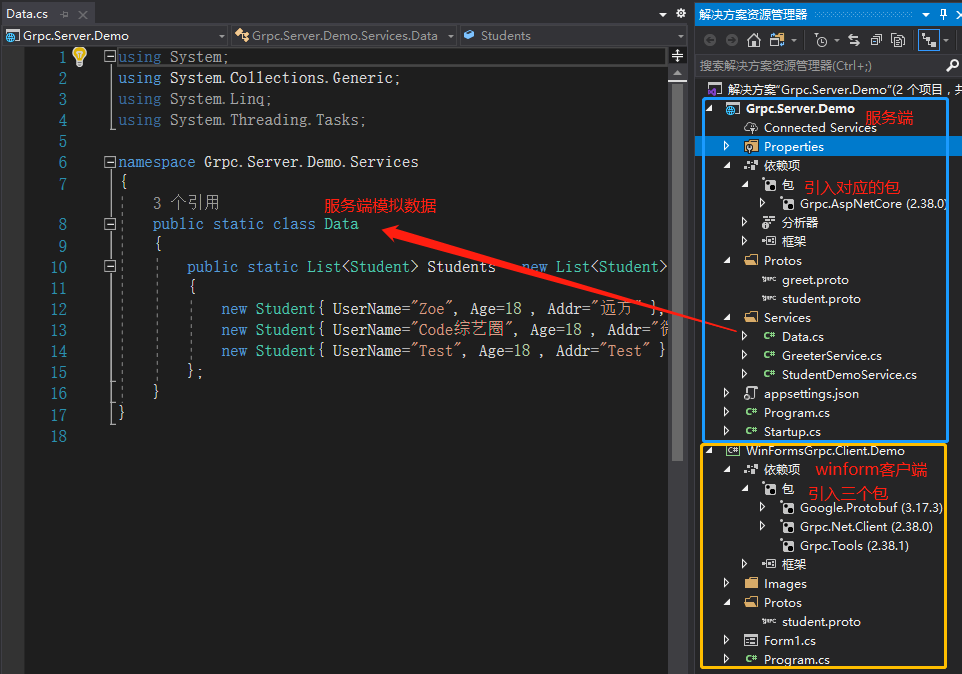Image resolution: width=962 pixels, height=674 pixels.
Task: Toggle the highlighted tree view toolbar button
Action: pyautogui.click(x=929, y=40)
